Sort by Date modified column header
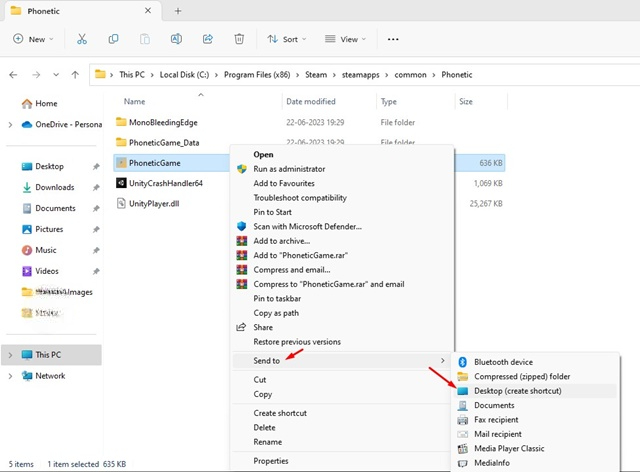Viewport: 640px width, 472px height. (x=311, y=102)
